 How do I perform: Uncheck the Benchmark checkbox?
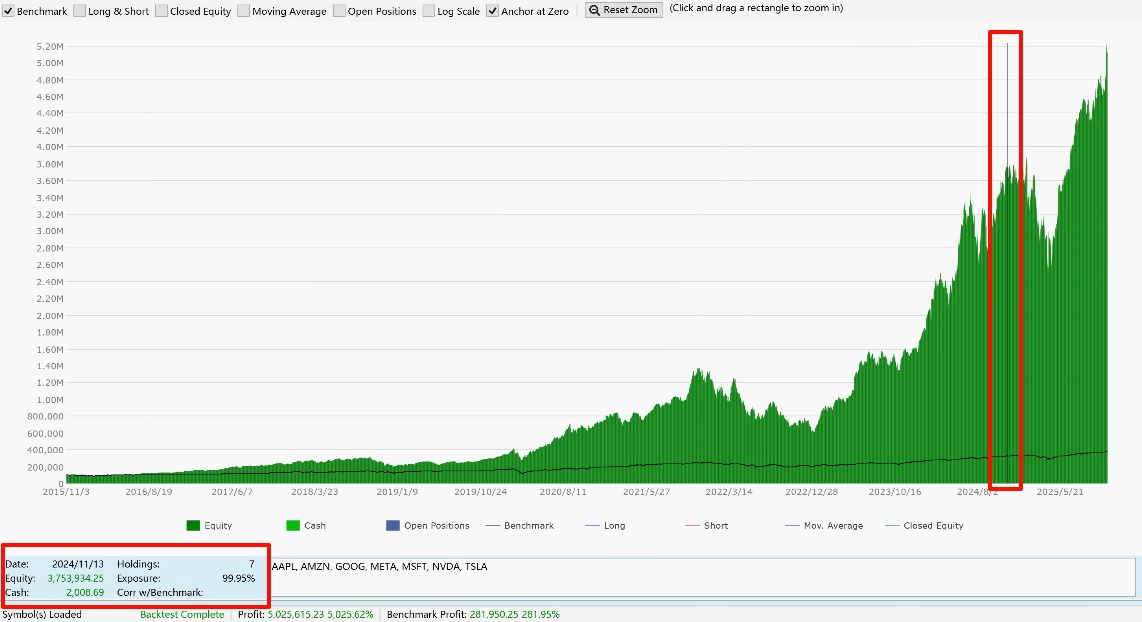click(x=9, y=11)
